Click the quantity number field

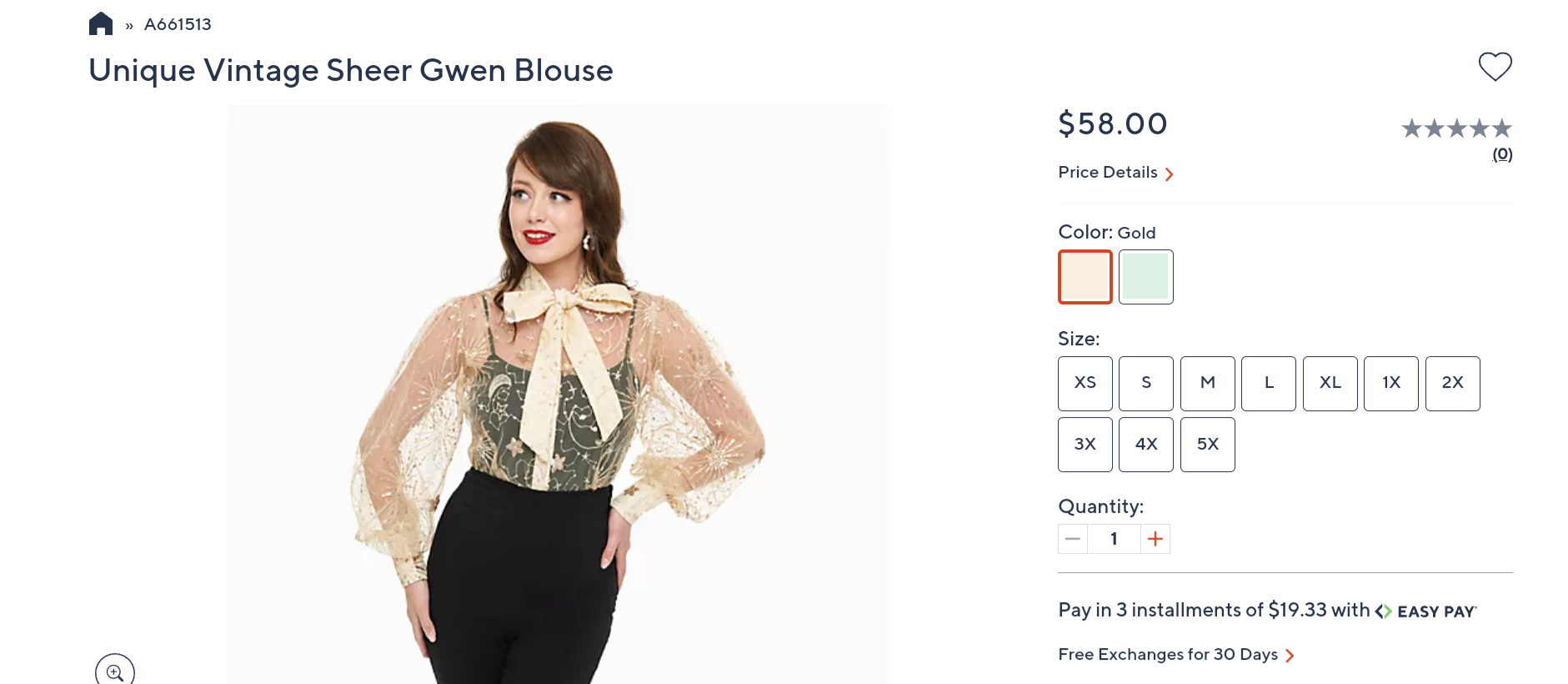pyautogui.click(x=1114, y=539)
